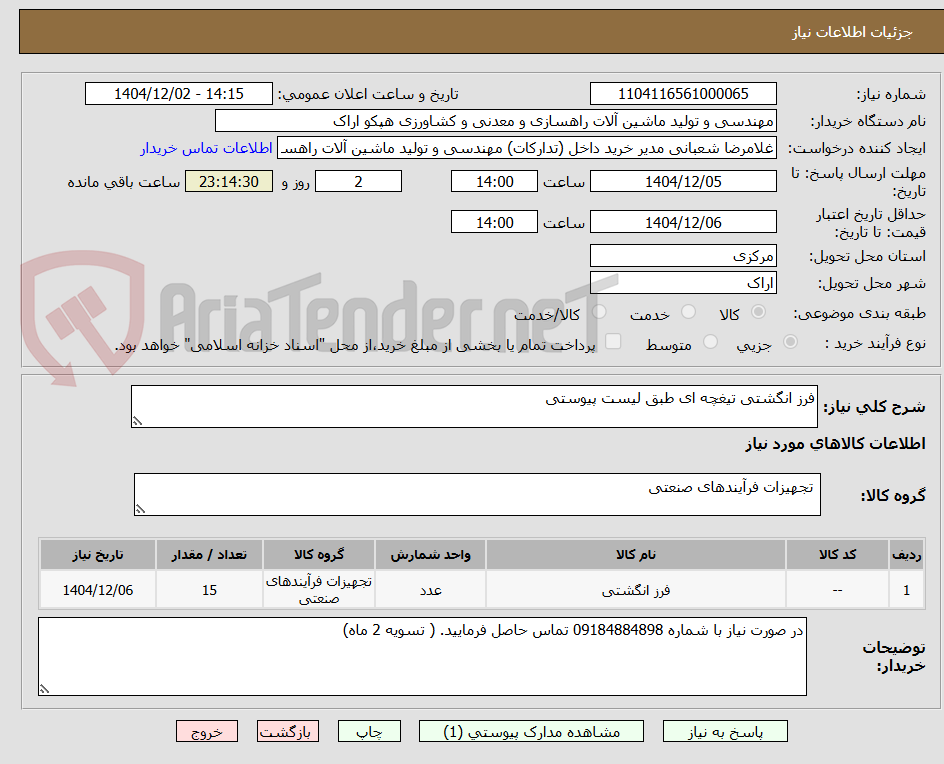Click the شرح کلی نیاز text area
The image size is (944, 764).
pyautogui.click(x=474, y=407)
